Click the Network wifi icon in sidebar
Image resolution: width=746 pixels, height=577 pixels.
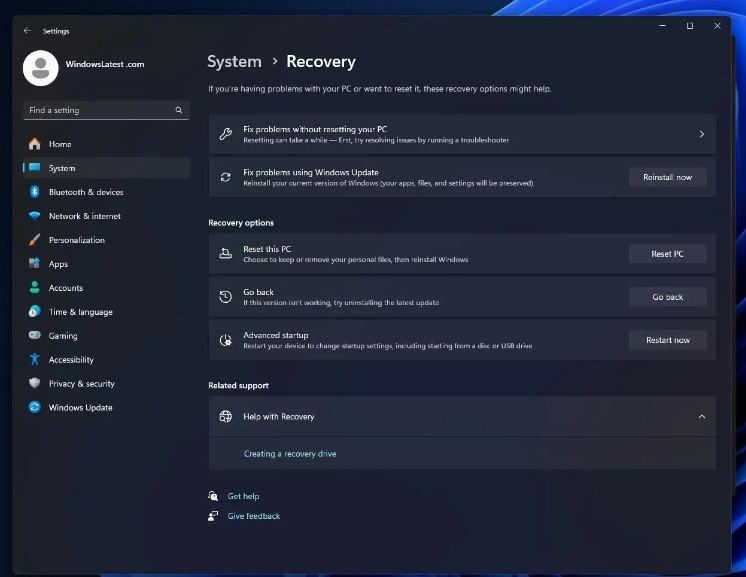tap(35, 215)
